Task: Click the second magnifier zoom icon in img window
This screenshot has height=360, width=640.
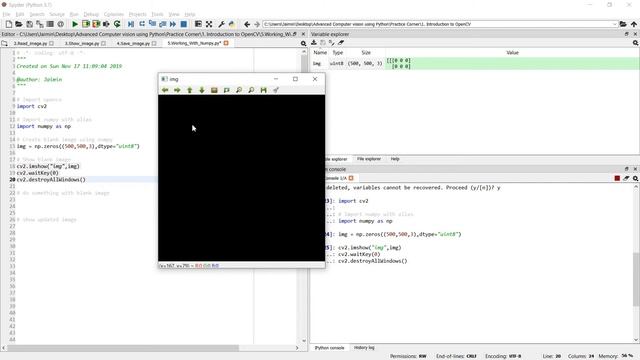Action: click(251, 90)
